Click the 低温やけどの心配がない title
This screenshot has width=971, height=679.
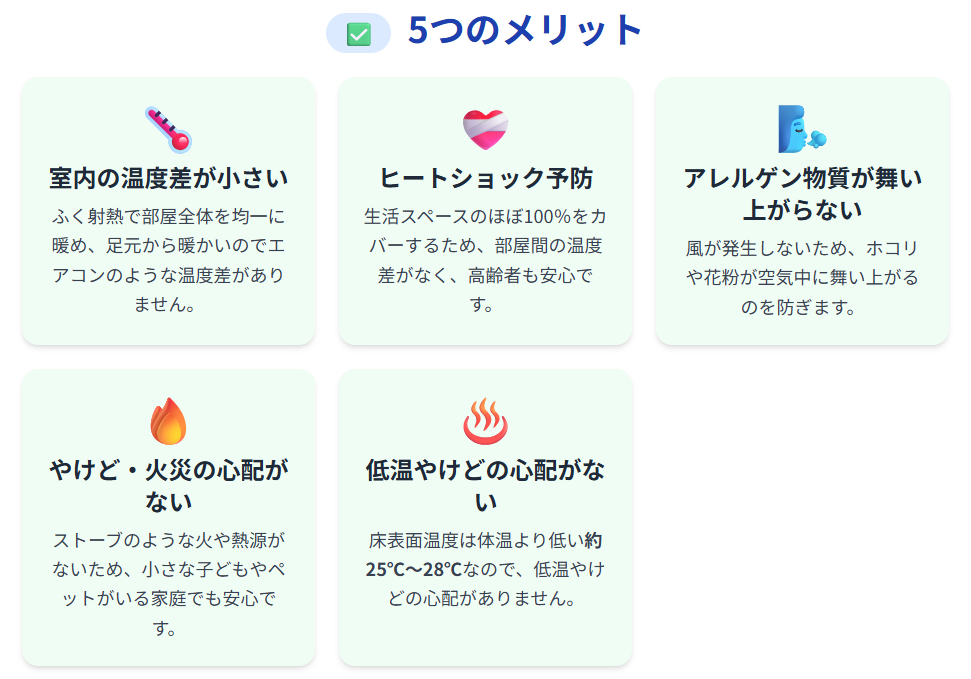(x=485, y=485)
